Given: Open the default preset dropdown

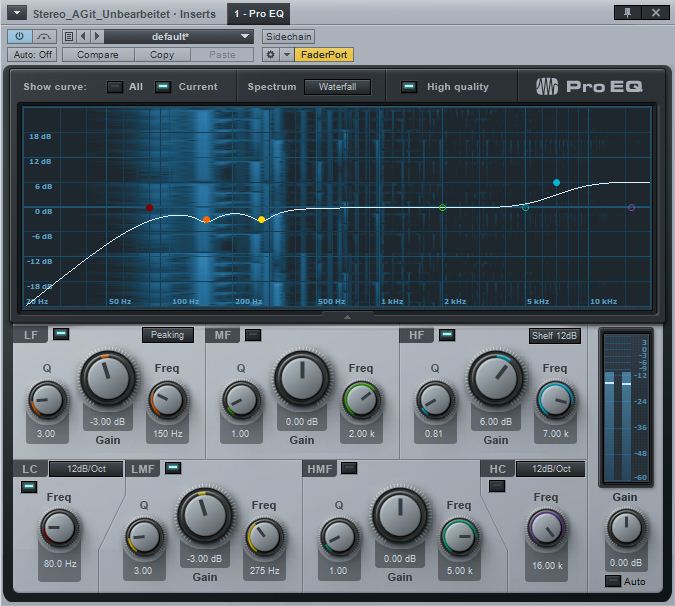Looking at the screenshot, I should 179,37.
